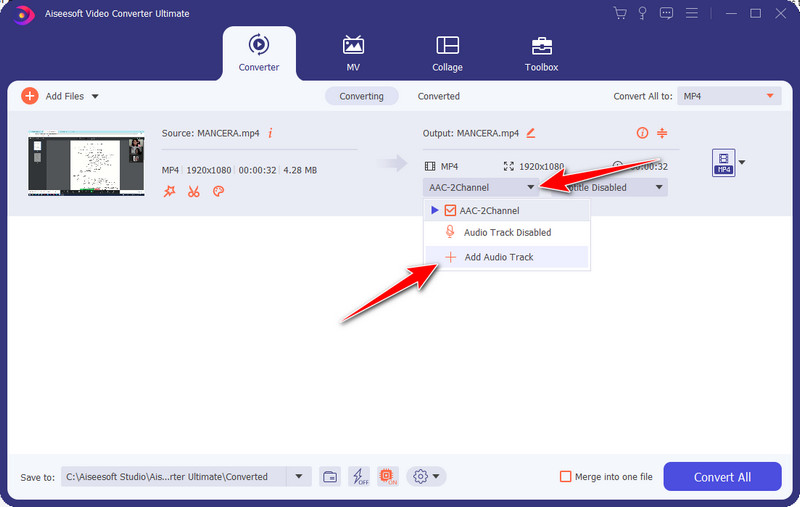Open the effects wand icon under the source
The width and height of the screenshot is (800, 507).
click(x=169, y=192)
